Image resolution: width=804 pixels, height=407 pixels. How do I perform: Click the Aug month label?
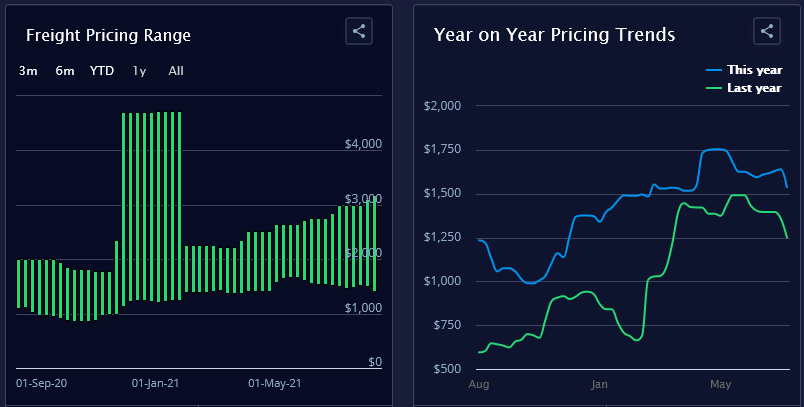[x=479, y=384]
